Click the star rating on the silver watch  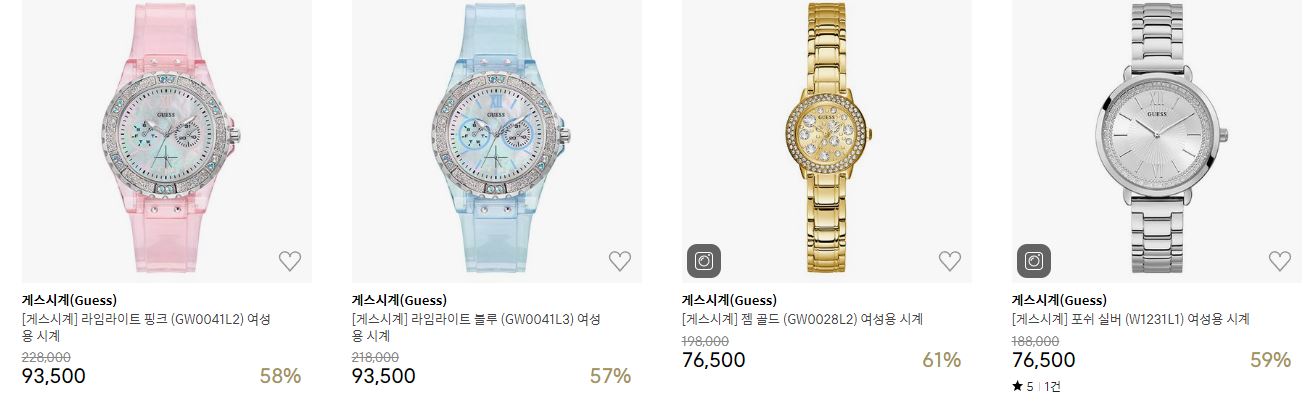click(1023, 386)
